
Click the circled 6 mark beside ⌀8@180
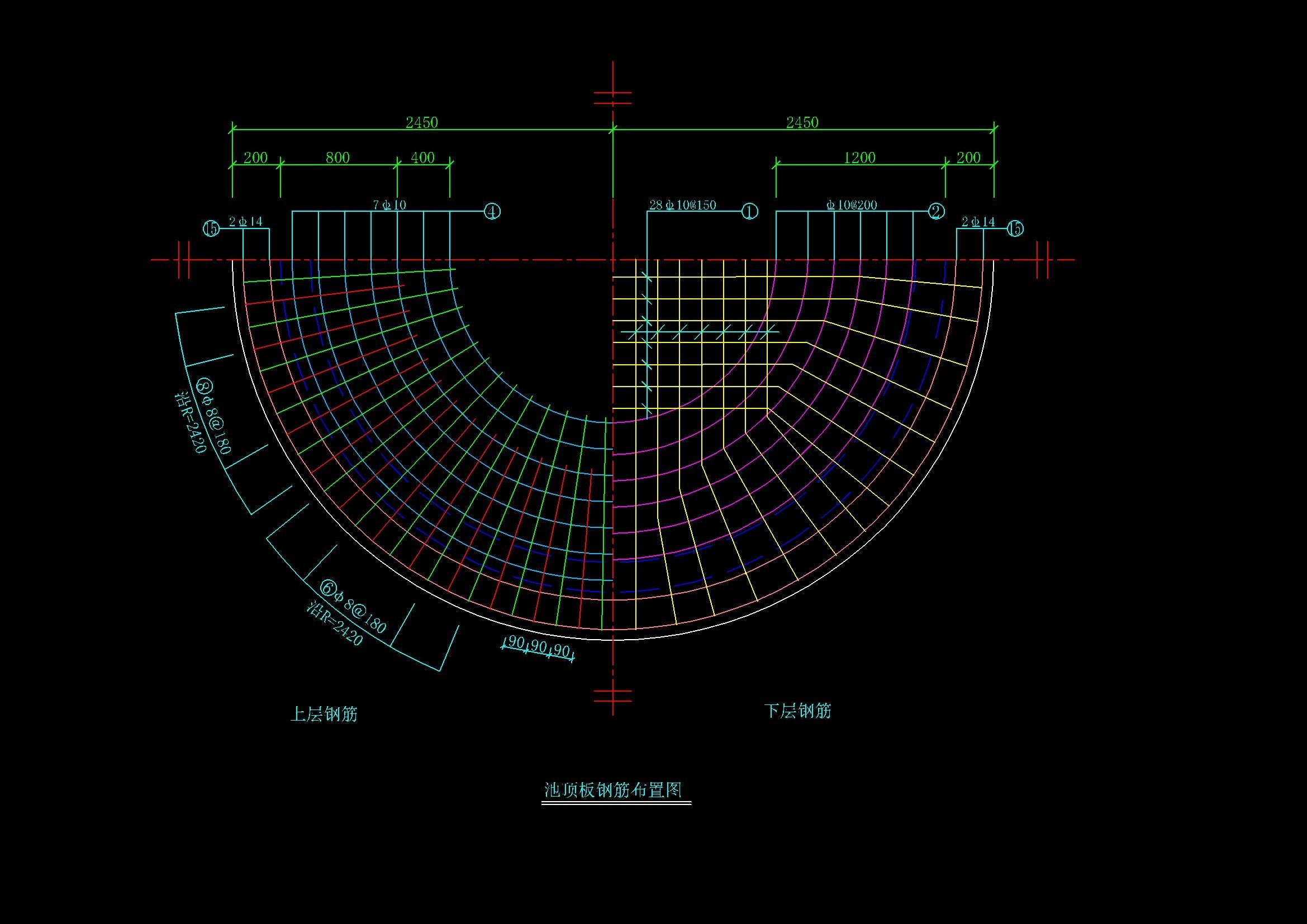coord(329,588)
